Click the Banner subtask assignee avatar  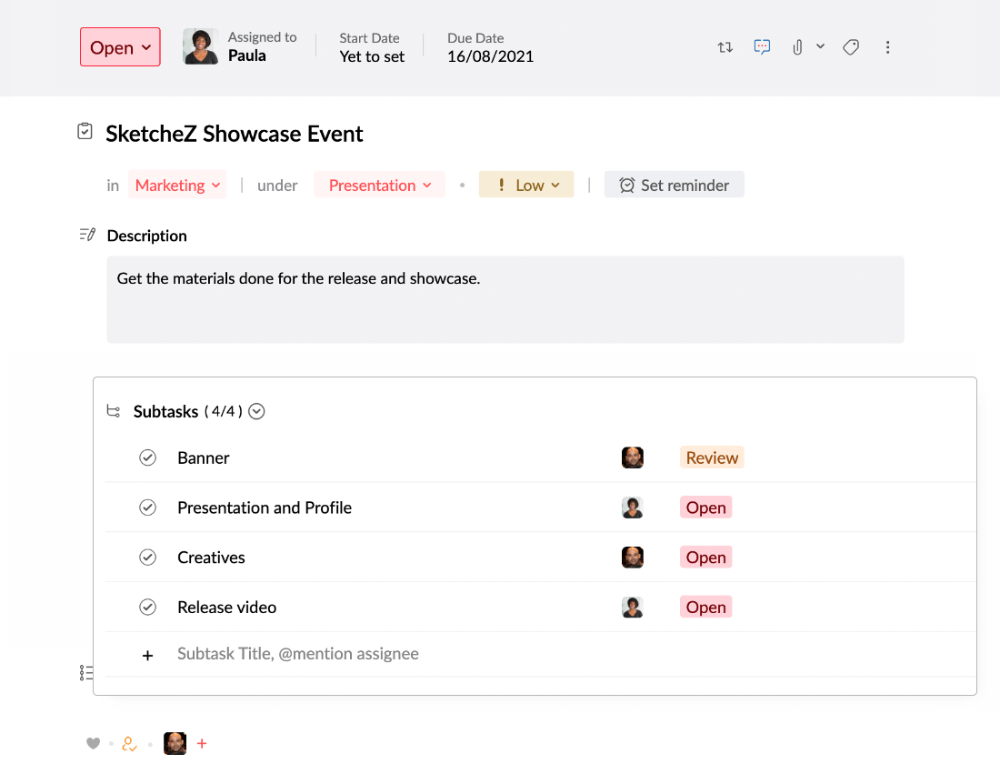pyautogui.click(x=632, y=457)
